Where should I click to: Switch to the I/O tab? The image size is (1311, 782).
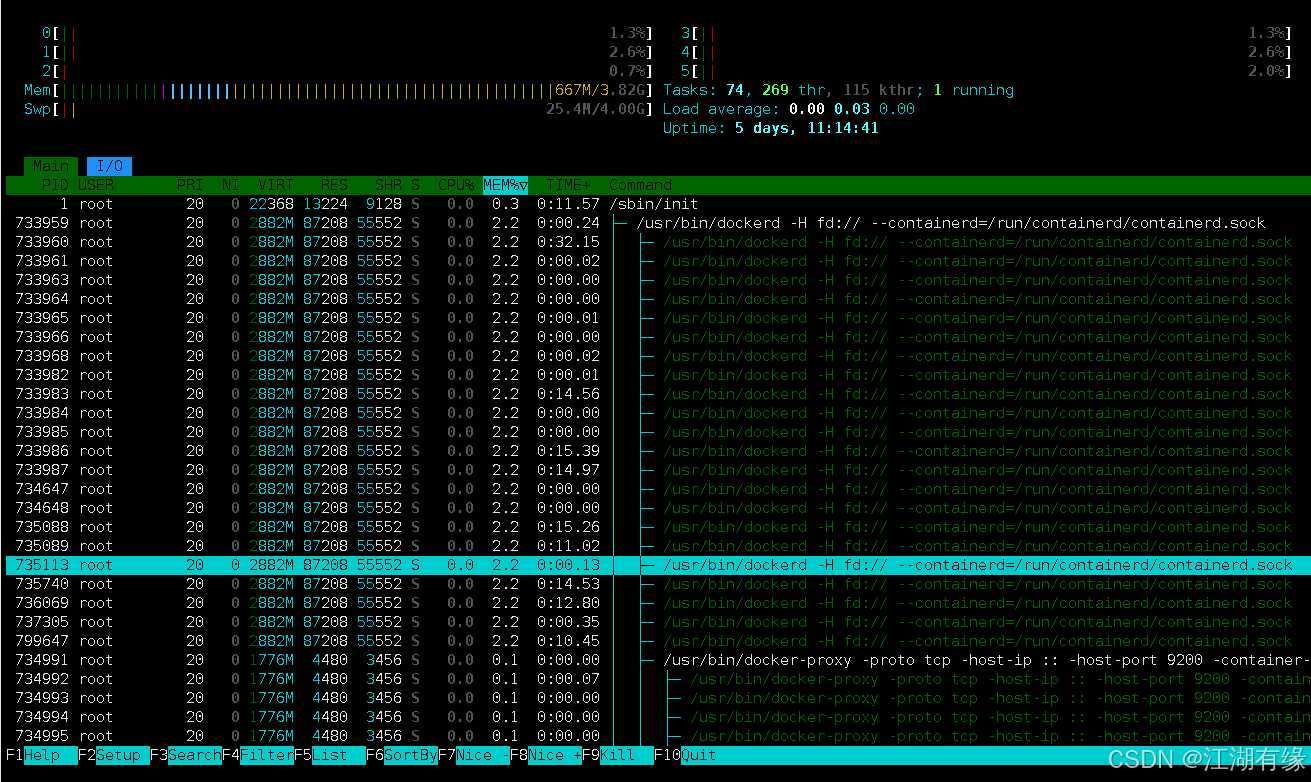pyautogui.click(x=110, y=166)
